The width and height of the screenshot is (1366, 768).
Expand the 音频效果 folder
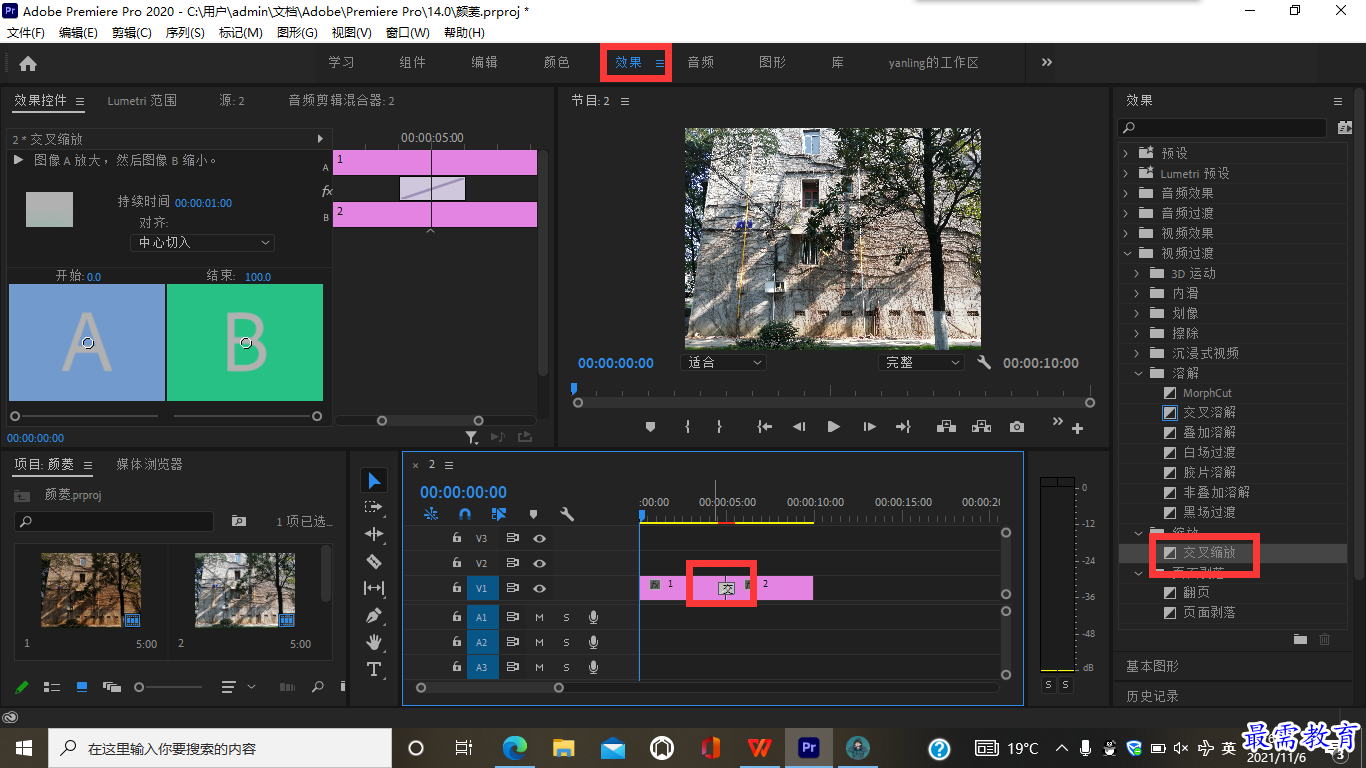(1126, 193)
